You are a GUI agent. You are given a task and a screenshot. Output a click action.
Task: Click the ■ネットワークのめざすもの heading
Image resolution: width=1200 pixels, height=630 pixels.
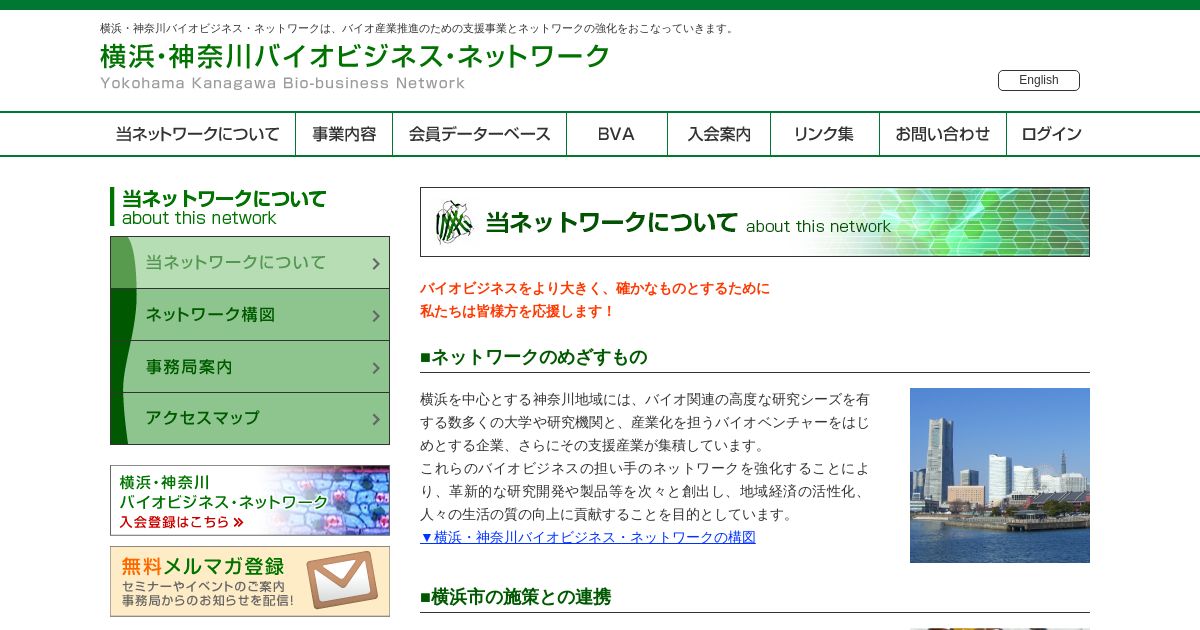pyautogui.click(x=534, y=357)
